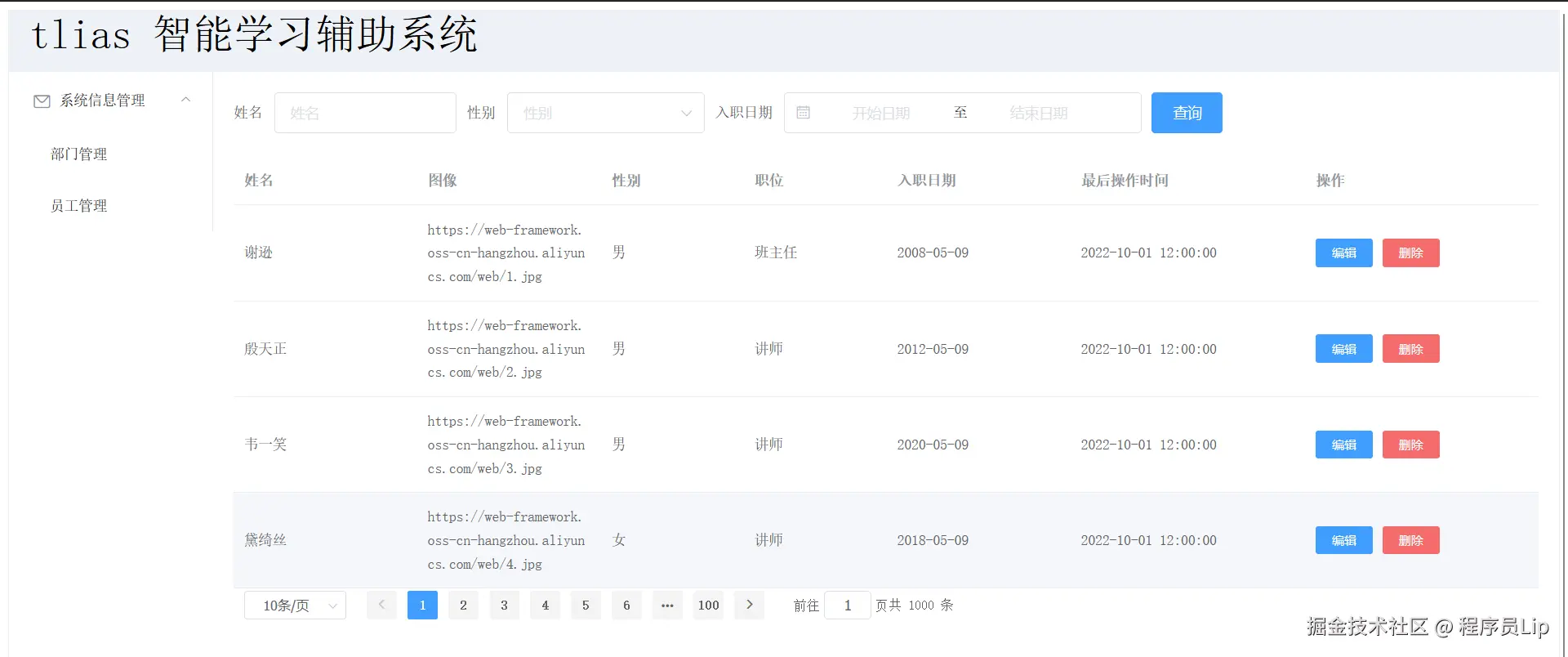1568x657 pixels.
Task: Click 编辑 button for 谢逊
Action: (x=1343, y=253)
